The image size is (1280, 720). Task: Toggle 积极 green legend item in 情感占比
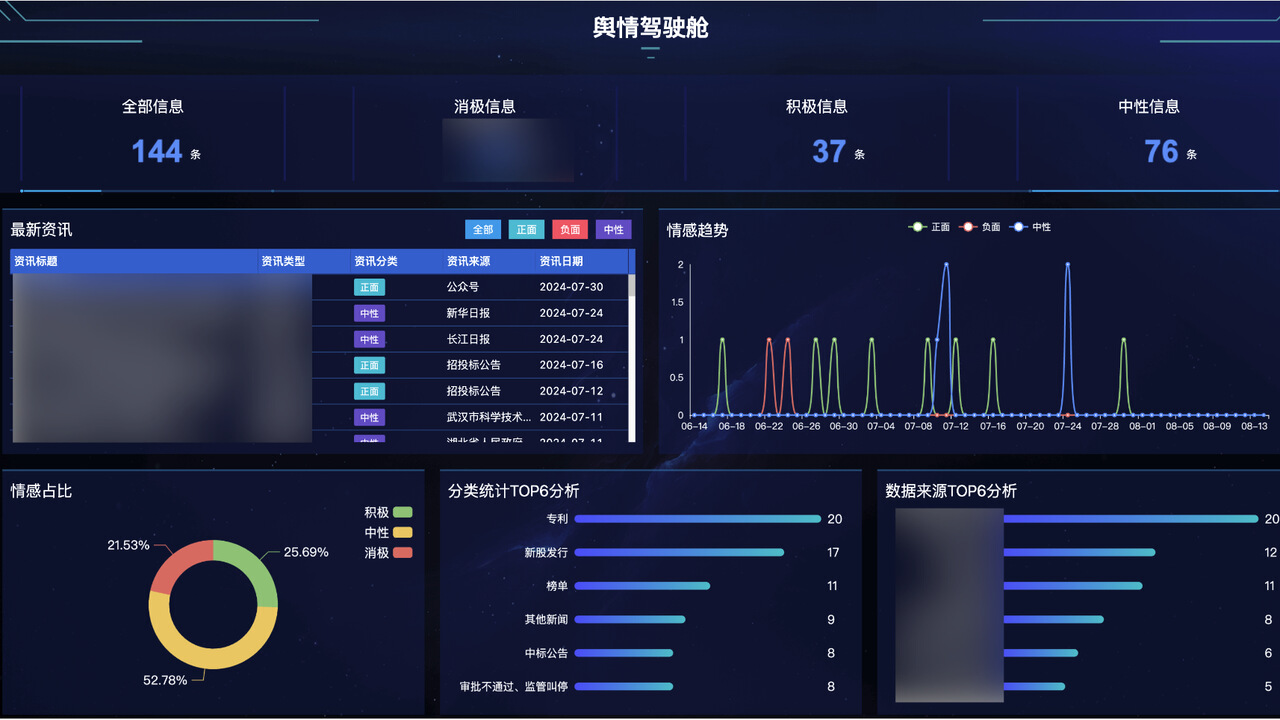[x=402, y=513]
